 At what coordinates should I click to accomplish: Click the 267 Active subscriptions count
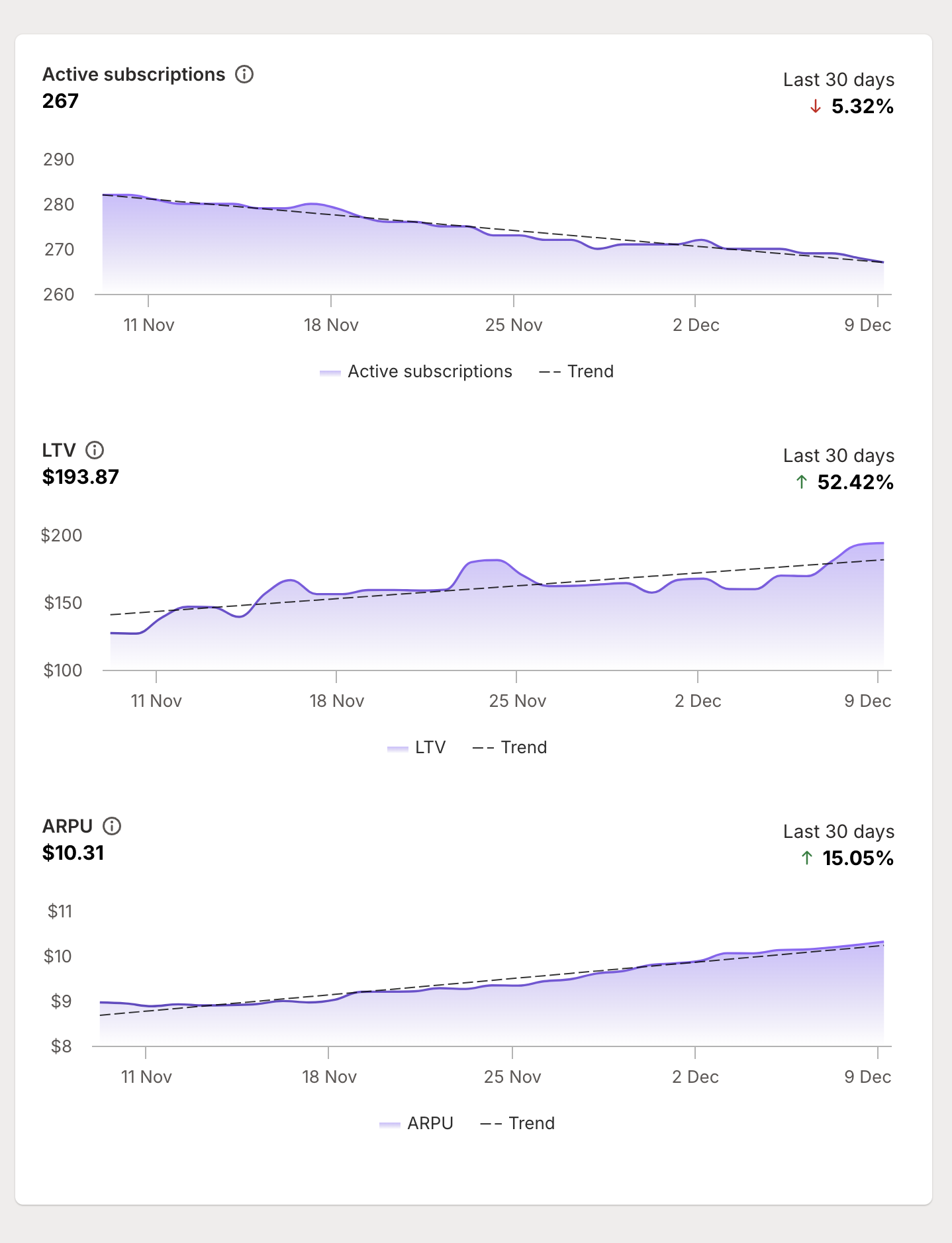tap(60, 101)
